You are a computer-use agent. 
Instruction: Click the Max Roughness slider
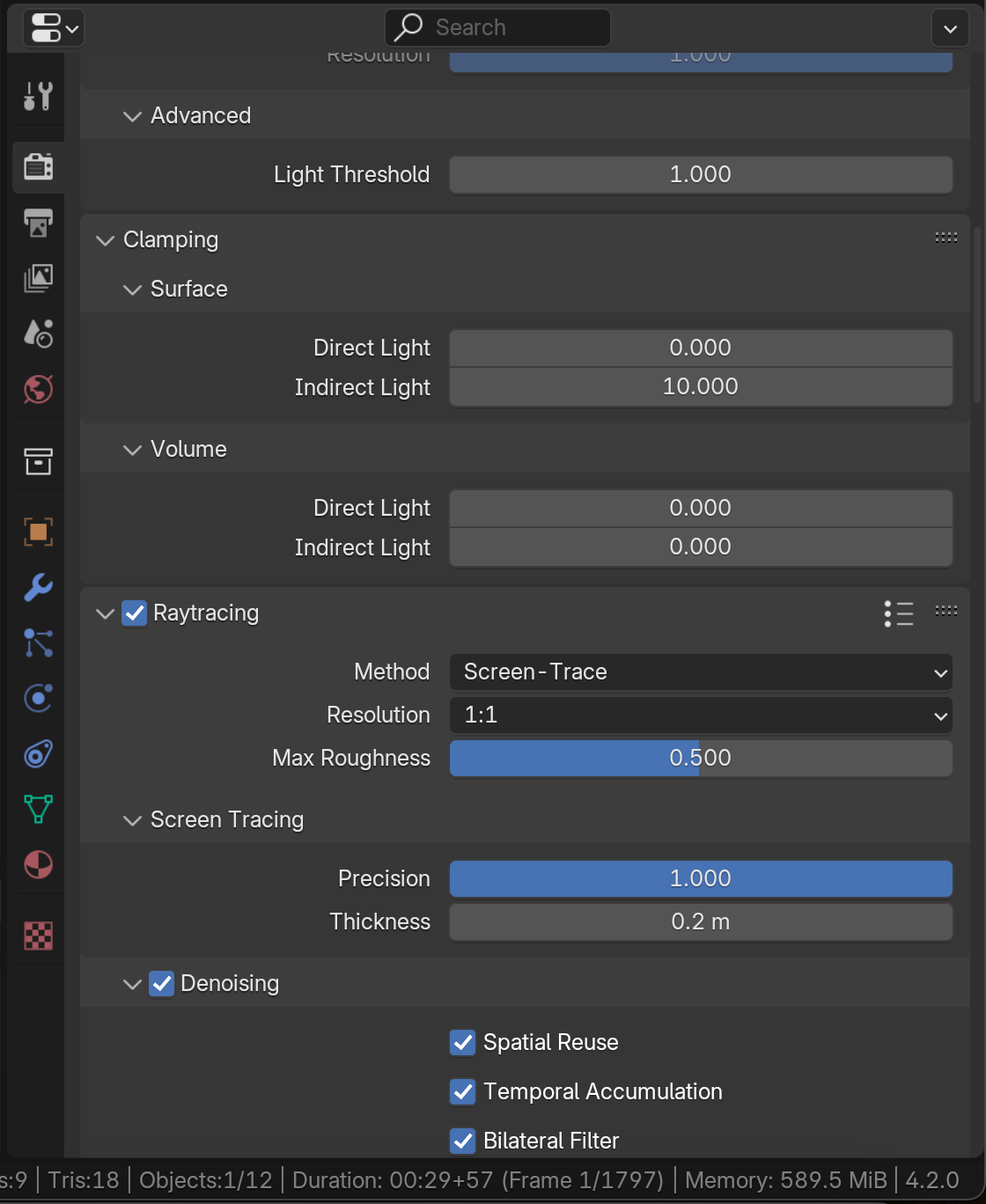[701, 759]
